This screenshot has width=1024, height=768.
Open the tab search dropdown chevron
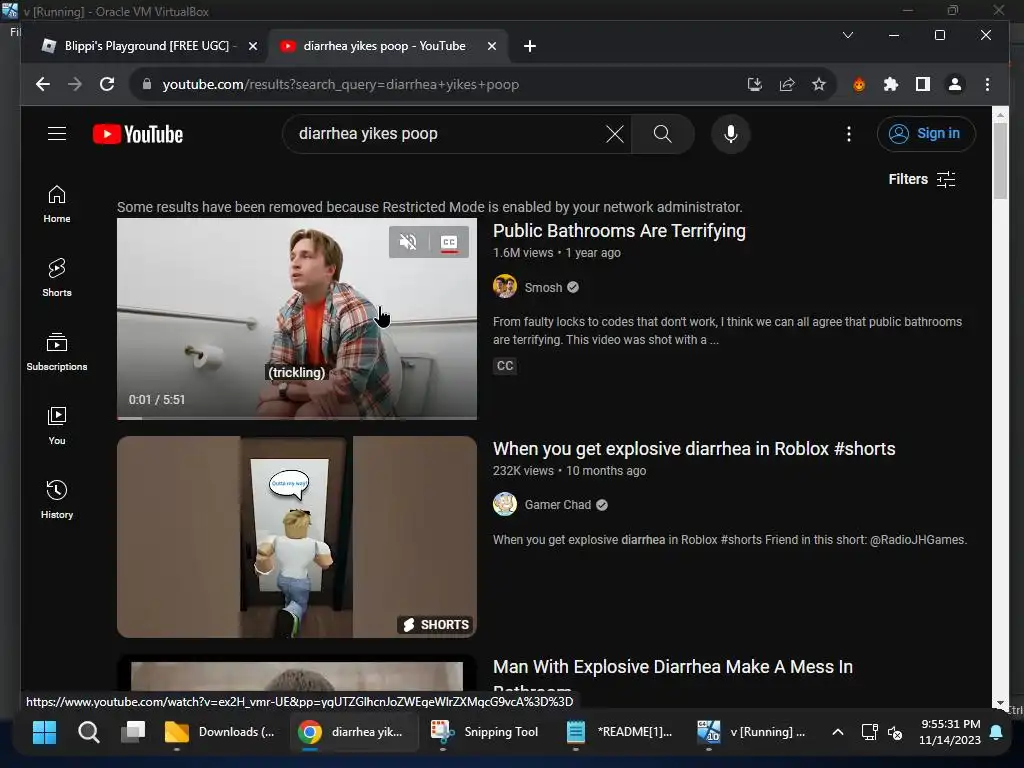pyautogui.click(x=848, y=35)
